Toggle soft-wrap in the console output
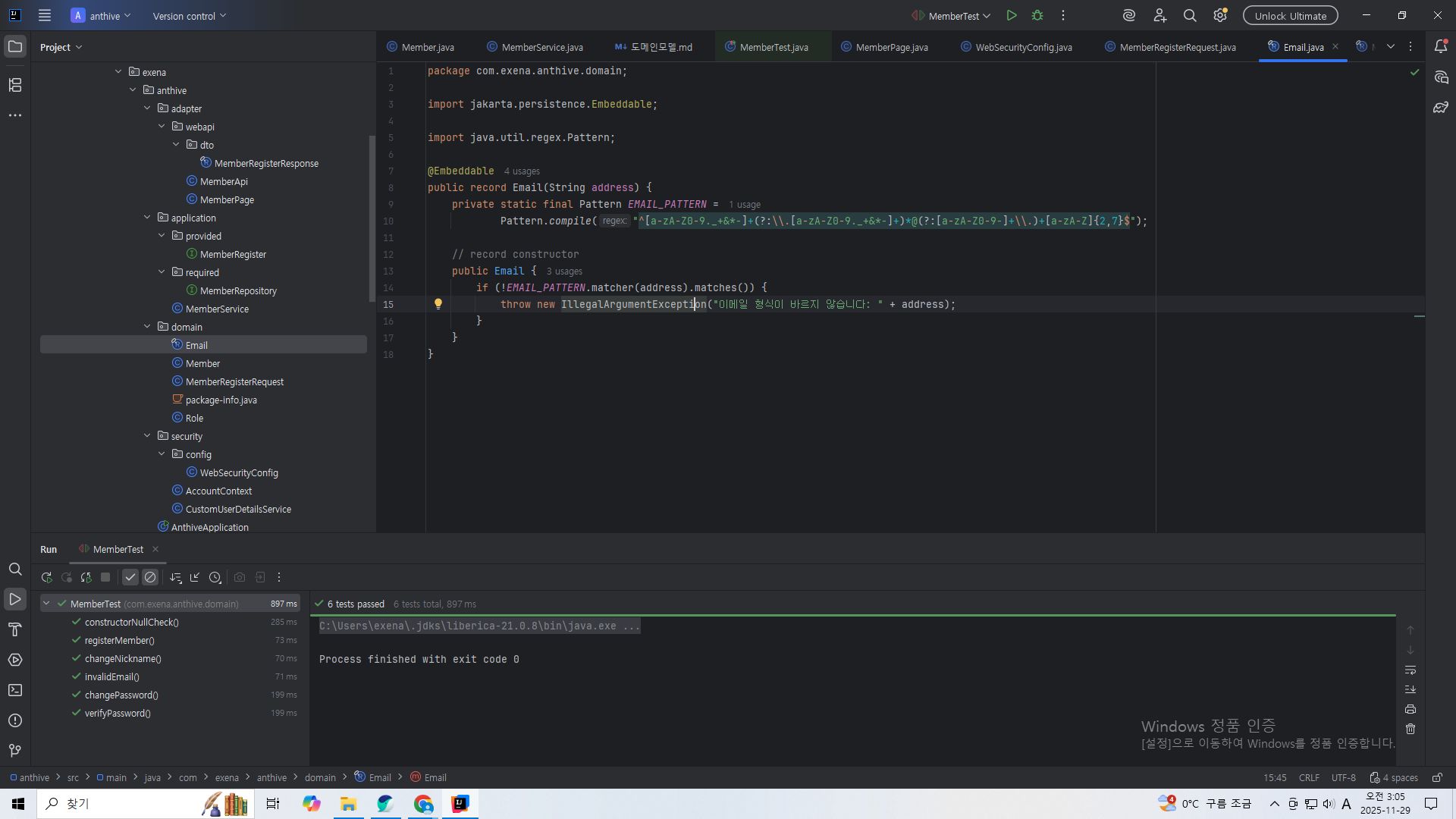This screenshot has height=819, width=1456. [1410, 670]
